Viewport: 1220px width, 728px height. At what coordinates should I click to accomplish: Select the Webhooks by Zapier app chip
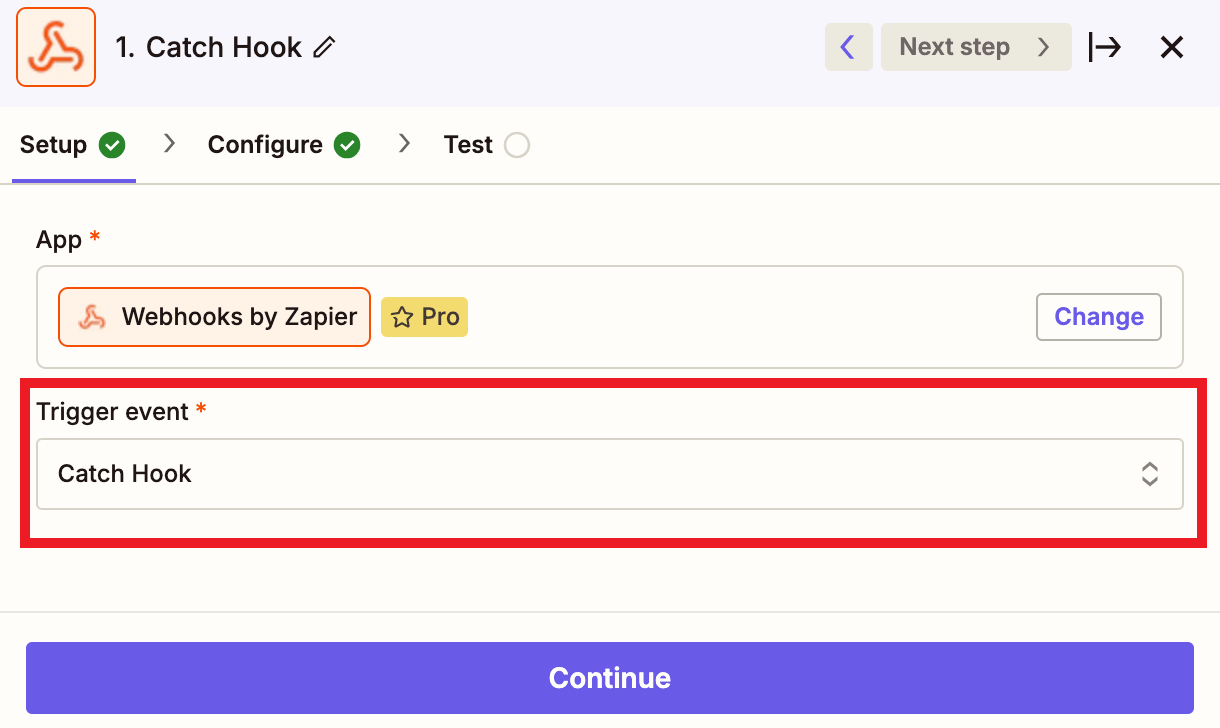click(214, 317)
